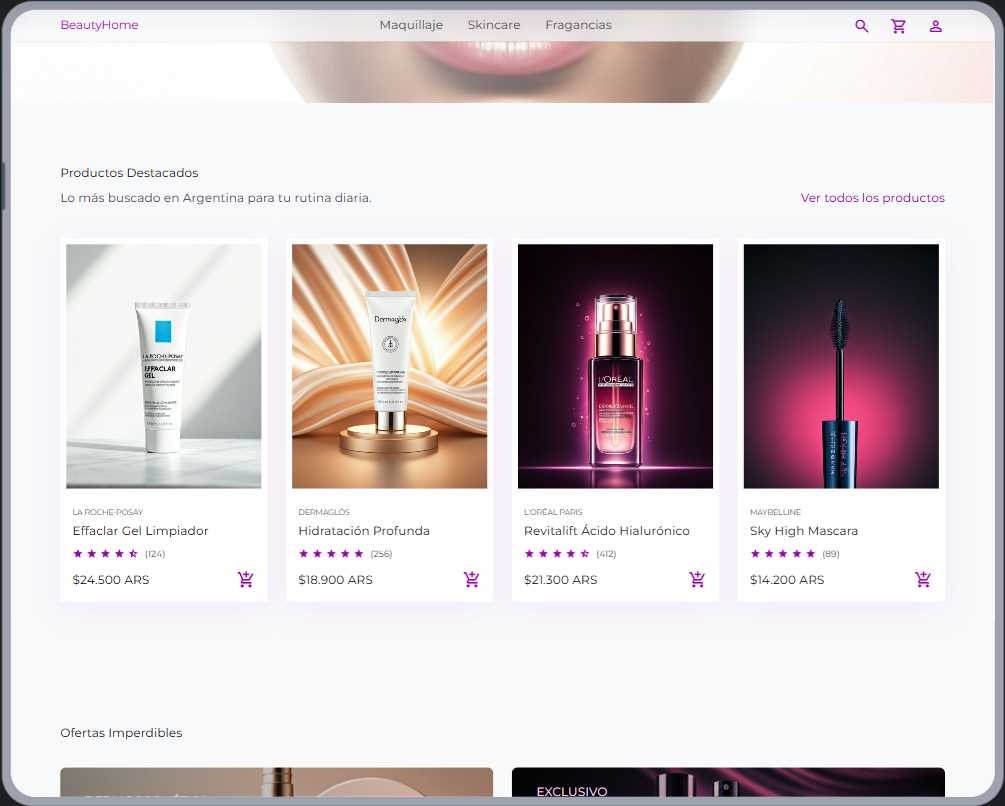The height and width of the screenshot is (806, 1005).
Task: Open the Hidratación Profunda product title
Action: click(364, 530)
